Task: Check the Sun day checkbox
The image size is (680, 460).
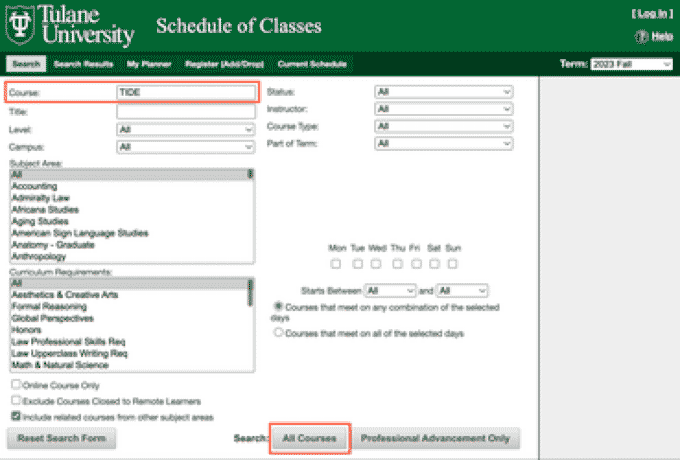Action: [x=452, y=264]
